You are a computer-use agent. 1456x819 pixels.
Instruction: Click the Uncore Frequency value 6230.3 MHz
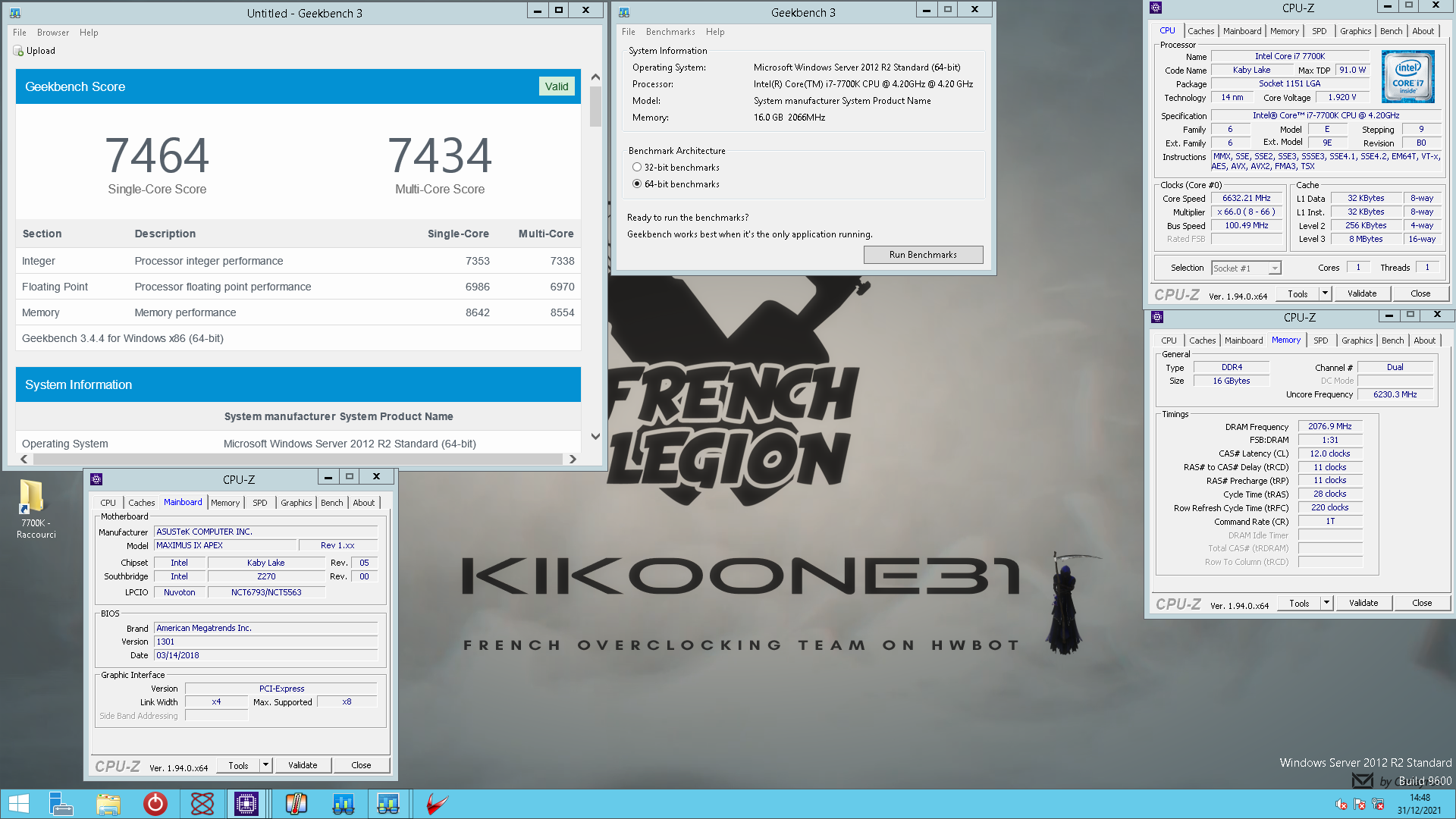1395,394
